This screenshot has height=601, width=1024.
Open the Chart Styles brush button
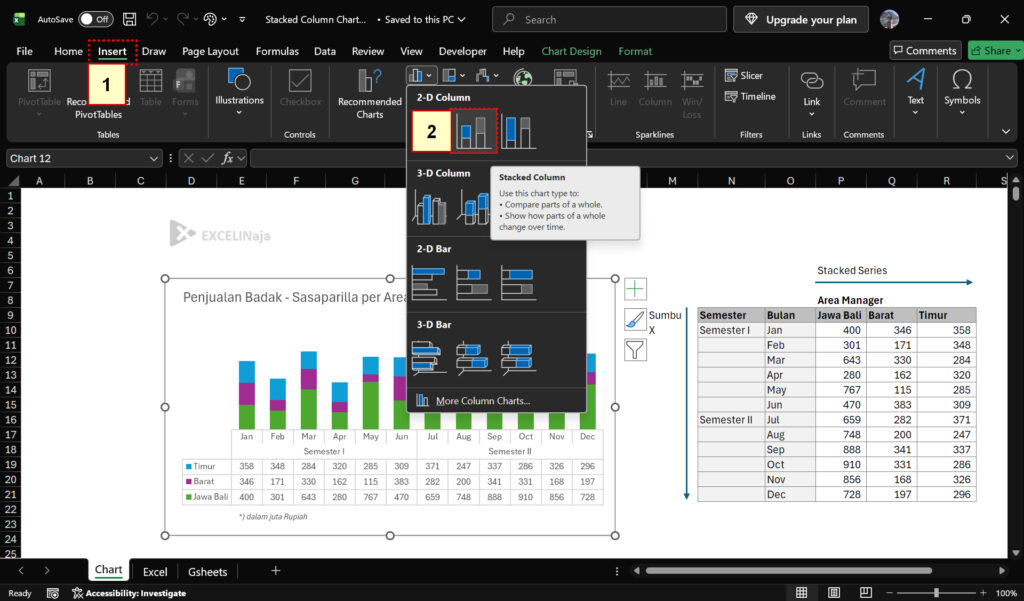pos(635,319)
